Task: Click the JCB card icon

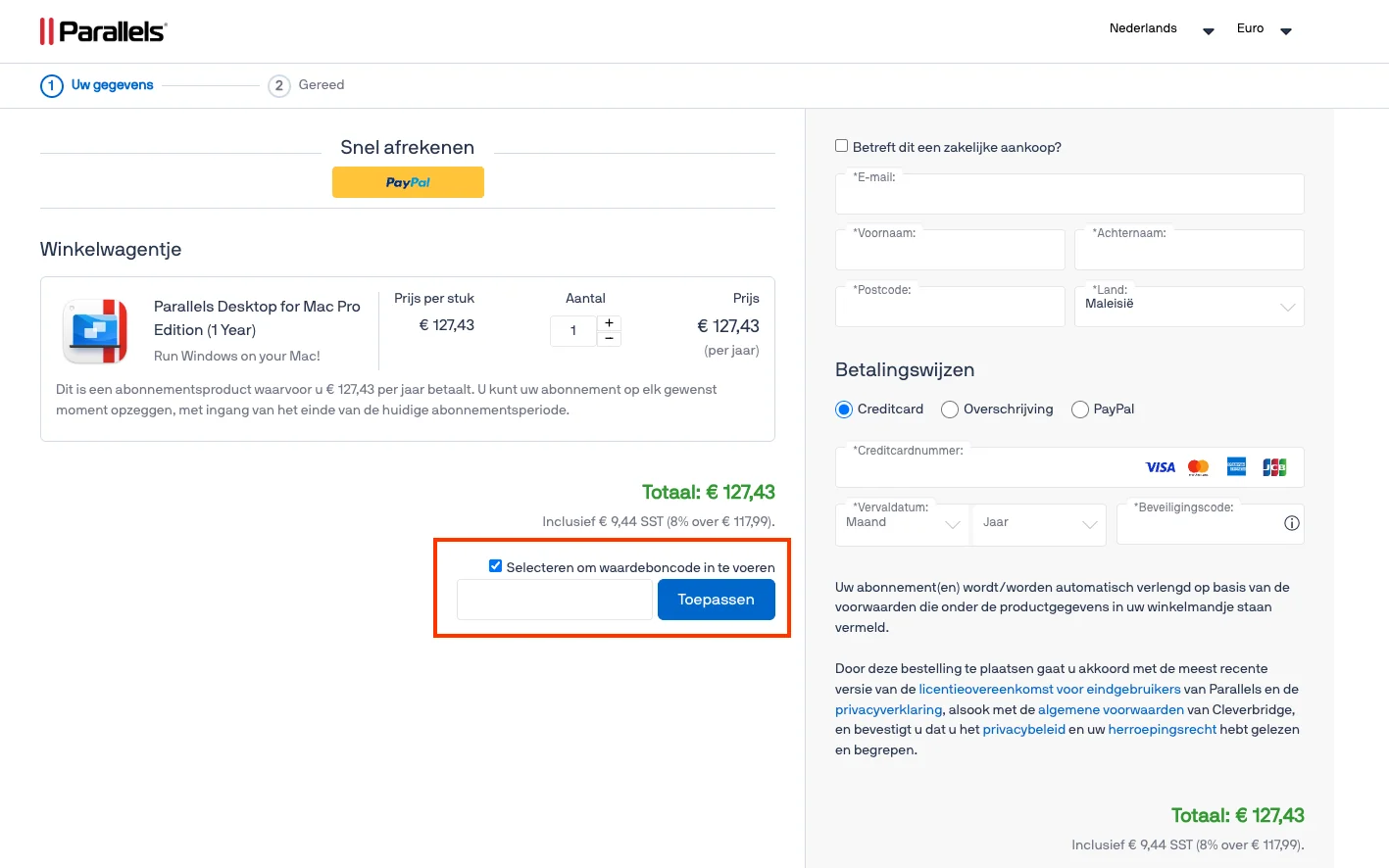Action: pyautogui.click(x=1274, y=467)
